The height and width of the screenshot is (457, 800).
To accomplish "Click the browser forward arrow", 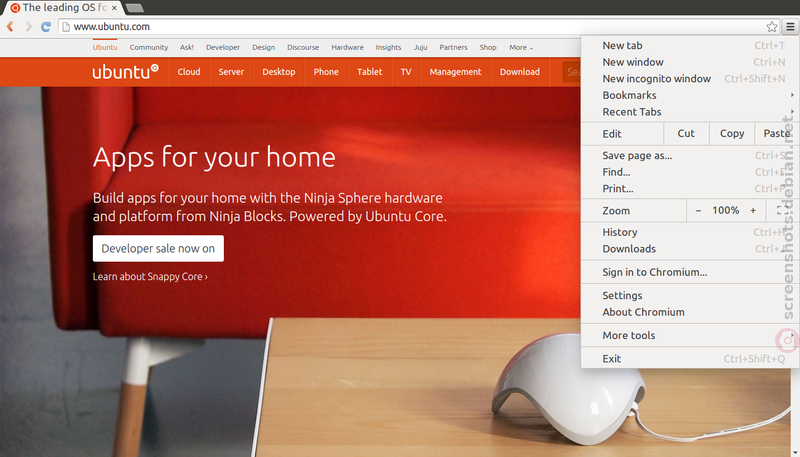I will coord(28,27).
